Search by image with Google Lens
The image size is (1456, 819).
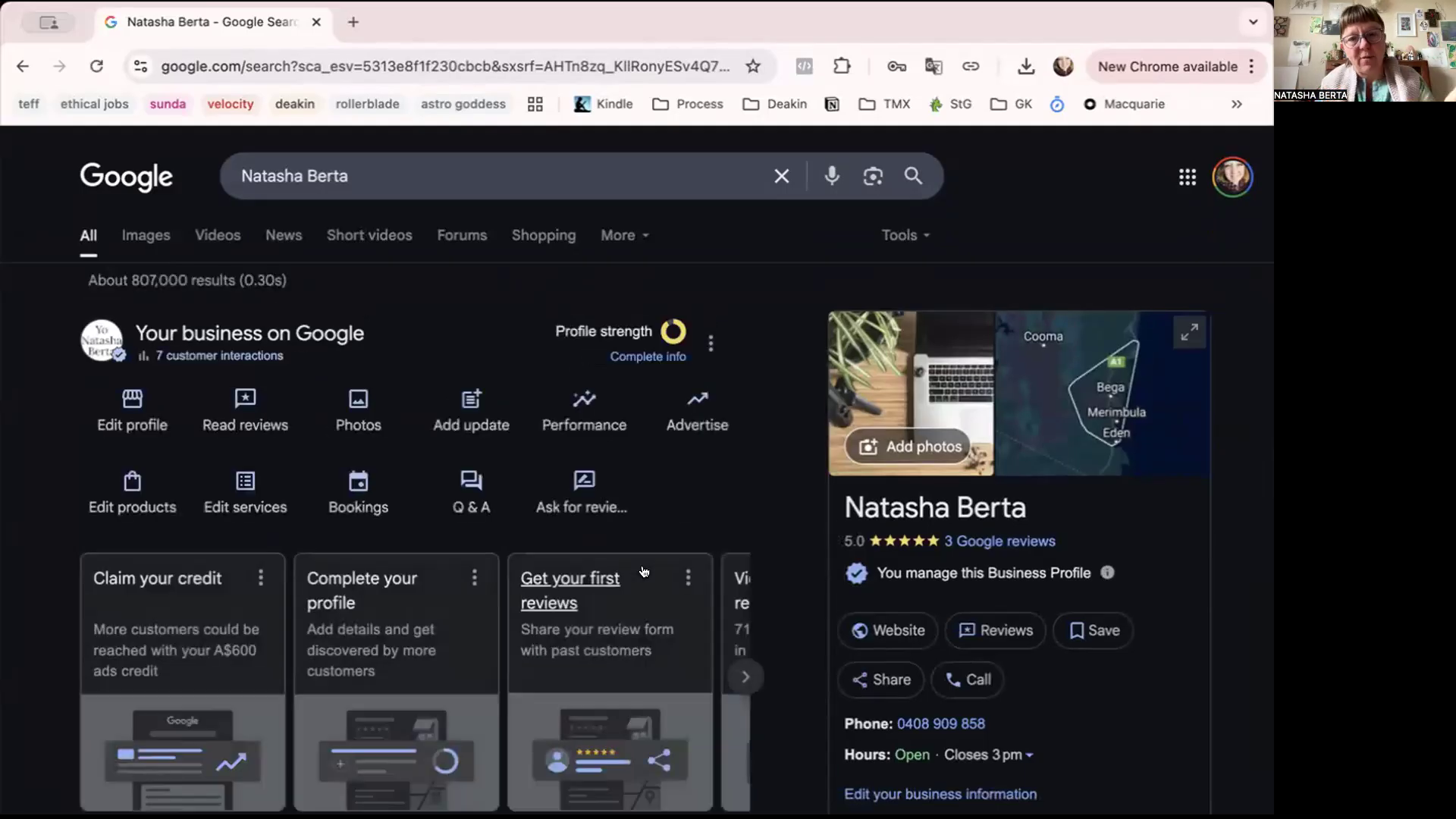click(x=873, y=176)
